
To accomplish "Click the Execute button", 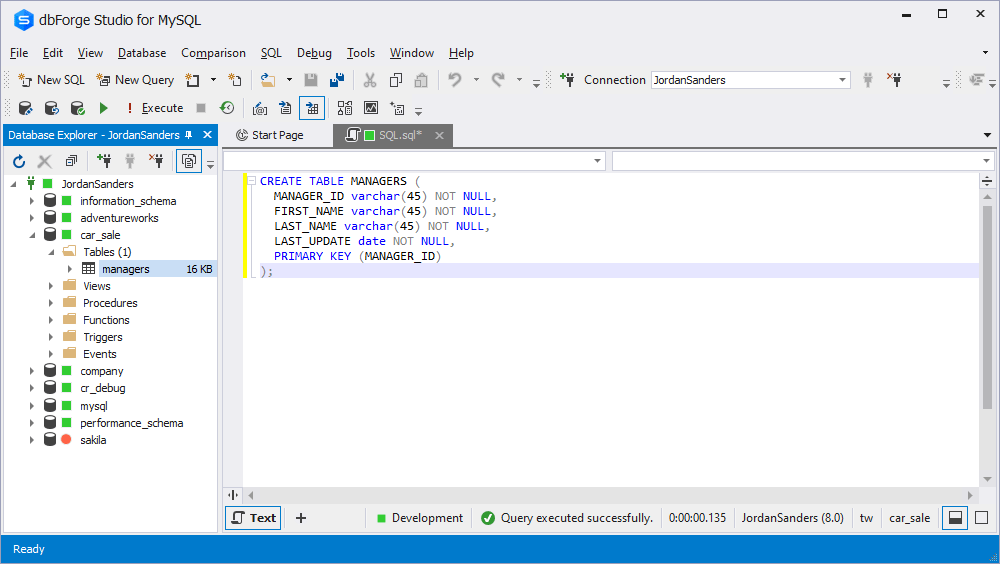I will pyautogui.click(x=155, y=108).
